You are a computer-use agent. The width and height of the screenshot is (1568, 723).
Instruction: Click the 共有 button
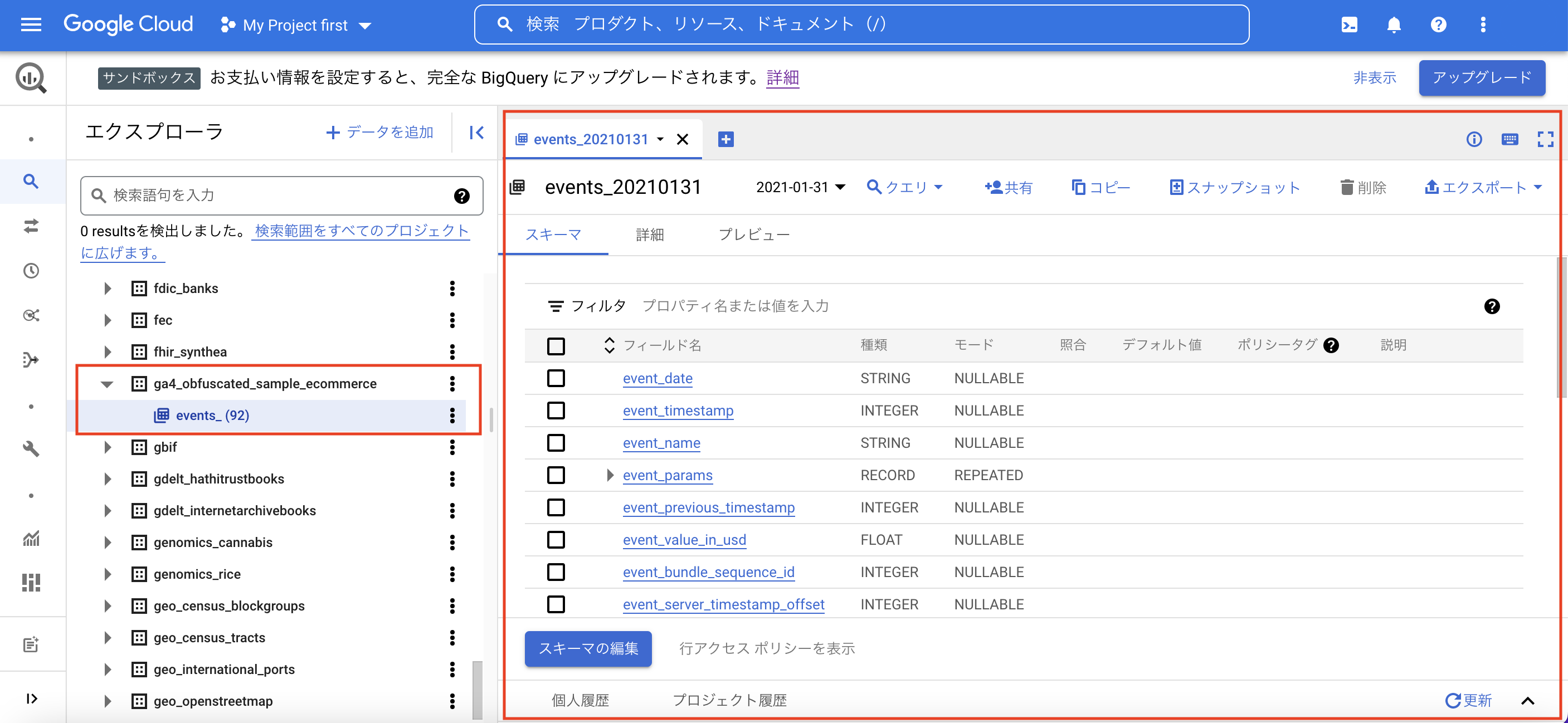[x=1008, y=187]
